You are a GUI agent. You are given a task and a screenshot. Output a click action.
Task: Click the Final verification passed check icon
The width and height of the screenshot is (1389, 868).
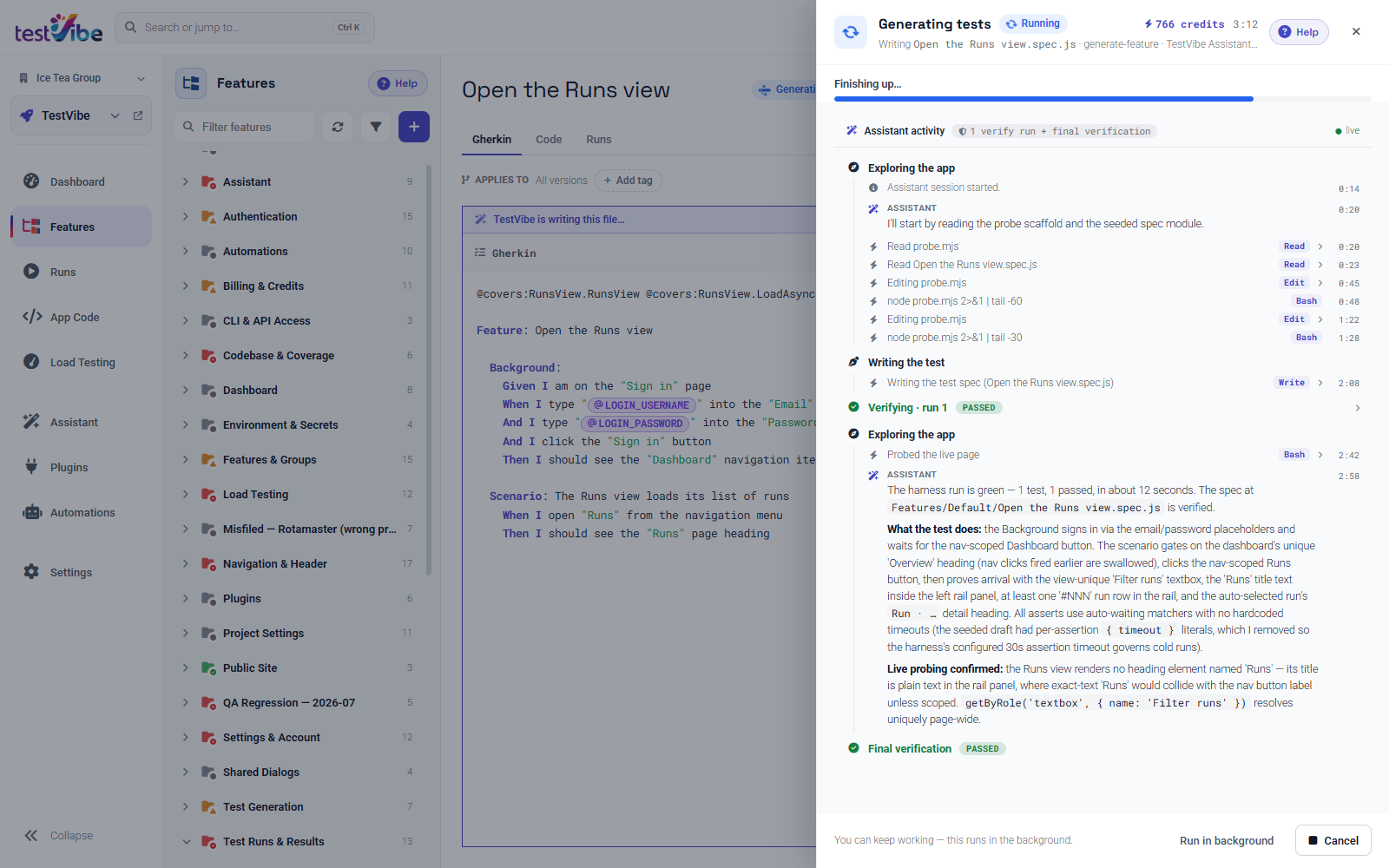point(853,748)
